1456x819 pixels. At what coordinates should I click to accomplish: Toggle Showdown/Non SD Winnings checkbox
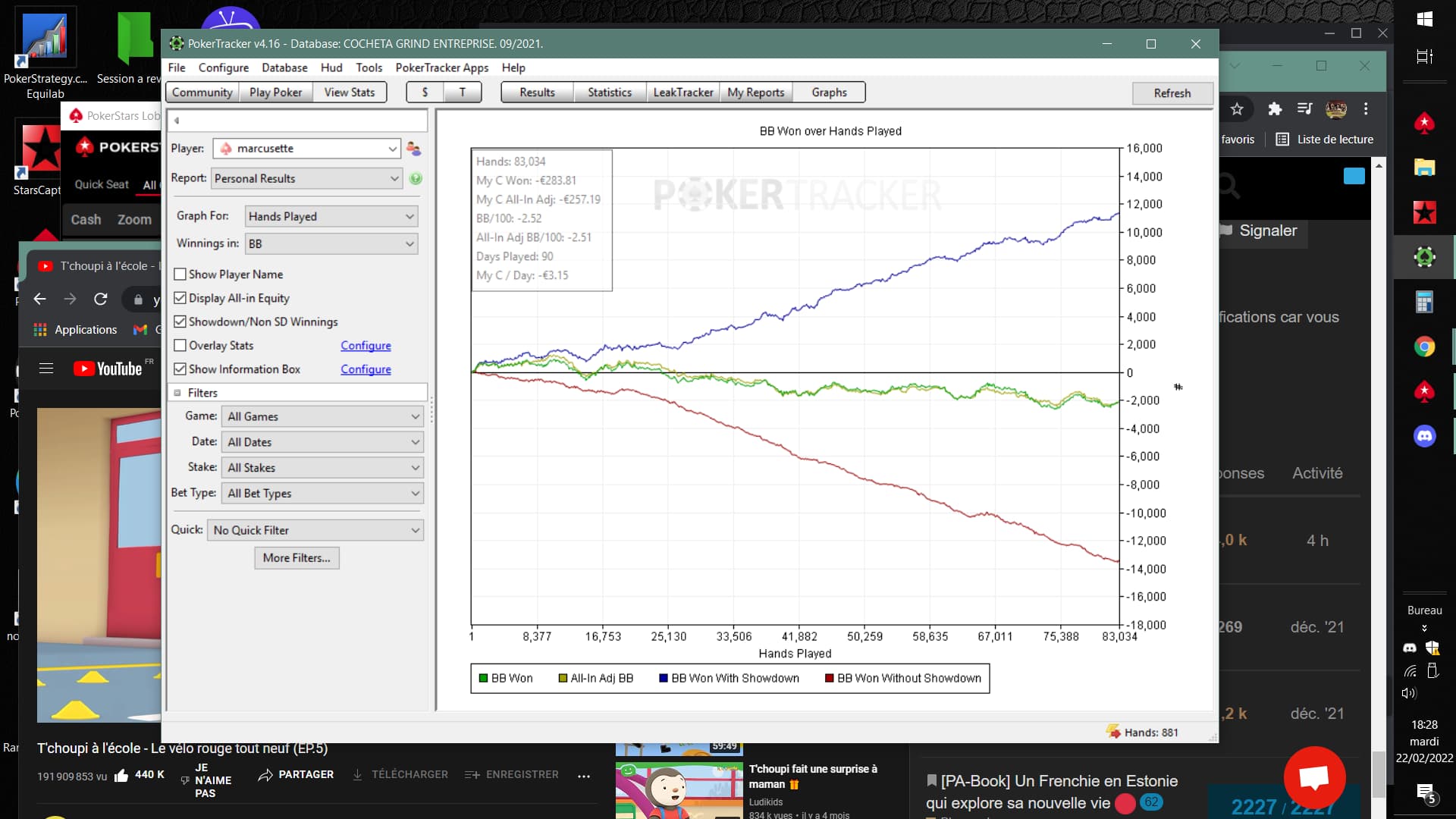pyautogui.click(x=180, y=322)
